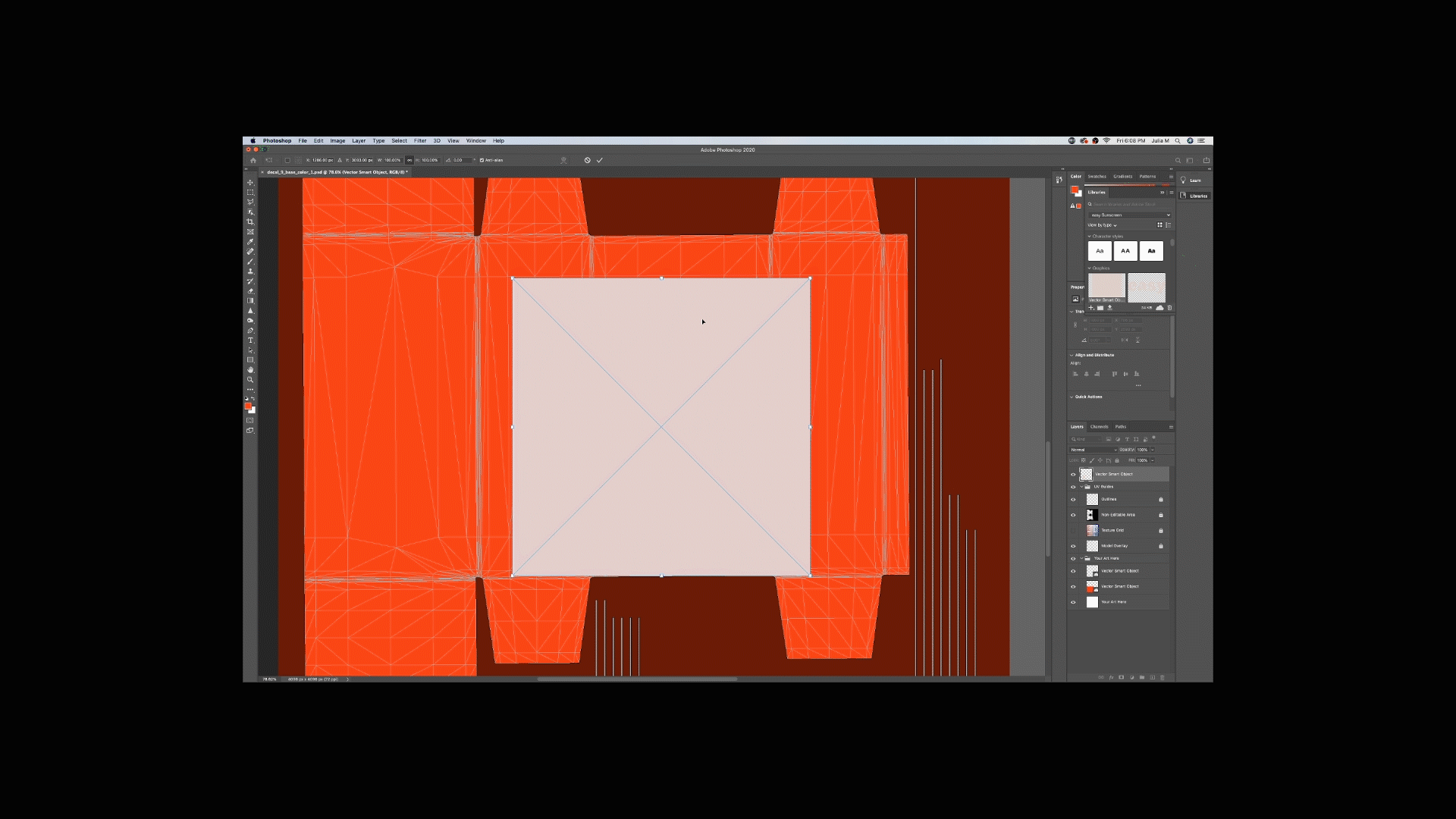Toggle the Anti-alias checkbox

pyautogui.click(x=482, y=160)
